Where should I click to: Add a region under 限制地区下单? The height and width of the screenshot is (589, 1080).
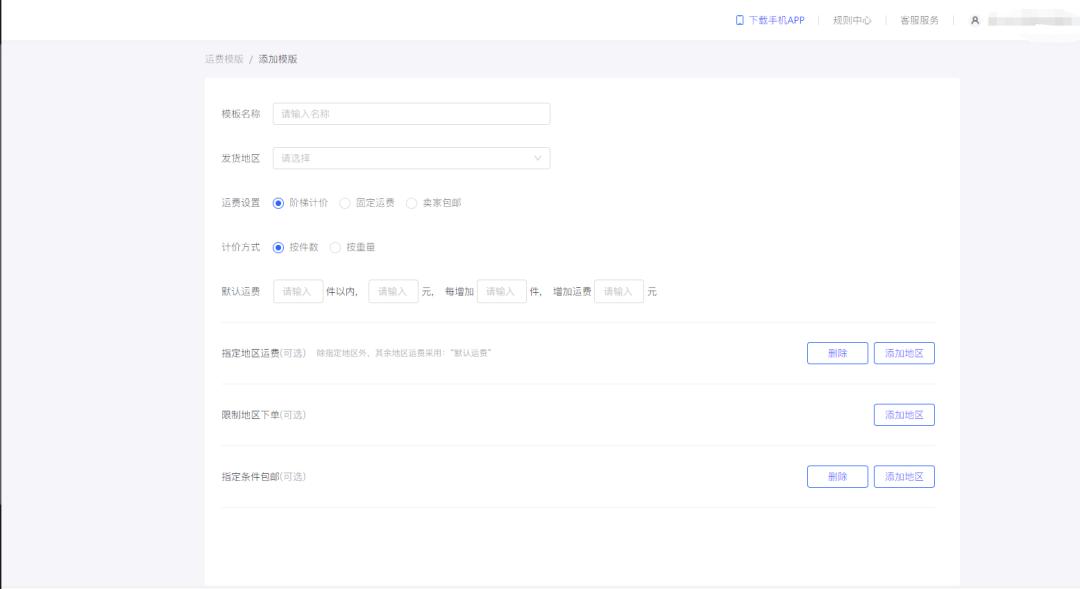click(x=904, y=415)
